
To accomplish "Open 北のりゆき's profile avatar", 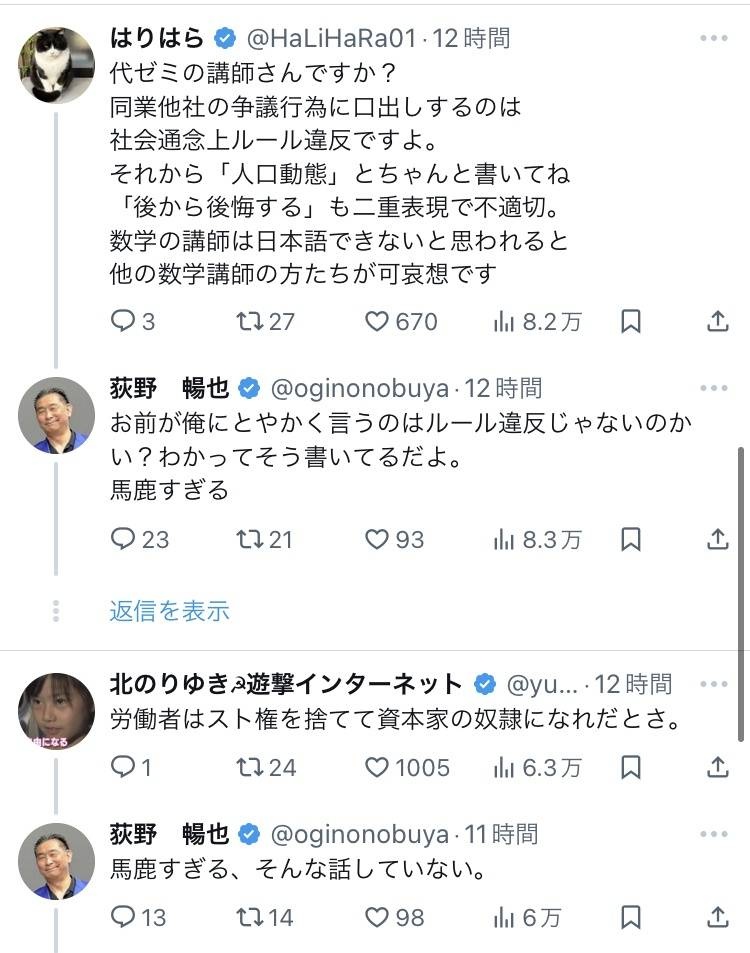I will click(56, 710).
